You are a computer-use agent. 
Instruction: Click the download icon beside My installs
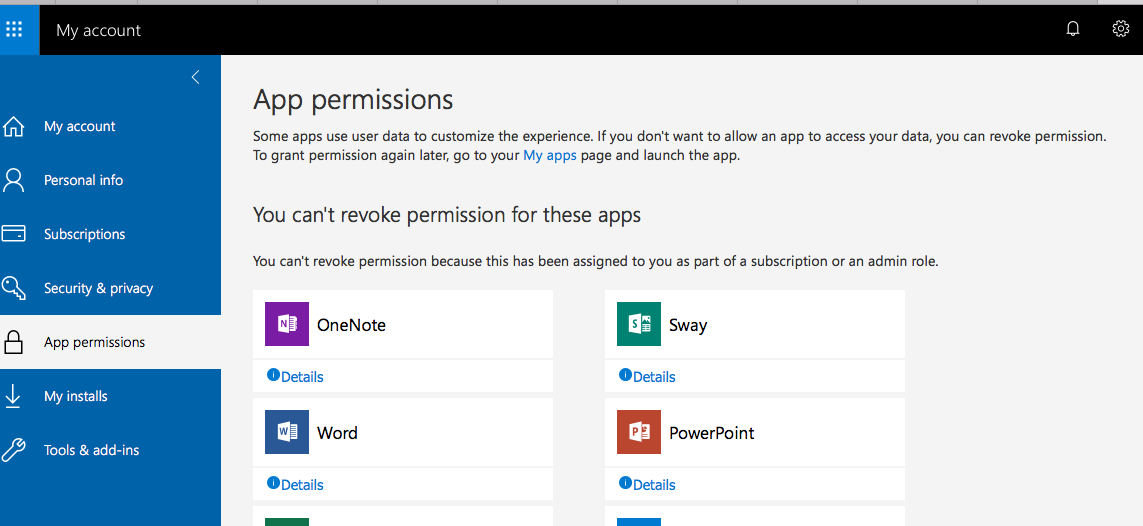pyautogui.click(x=13, y=396)
